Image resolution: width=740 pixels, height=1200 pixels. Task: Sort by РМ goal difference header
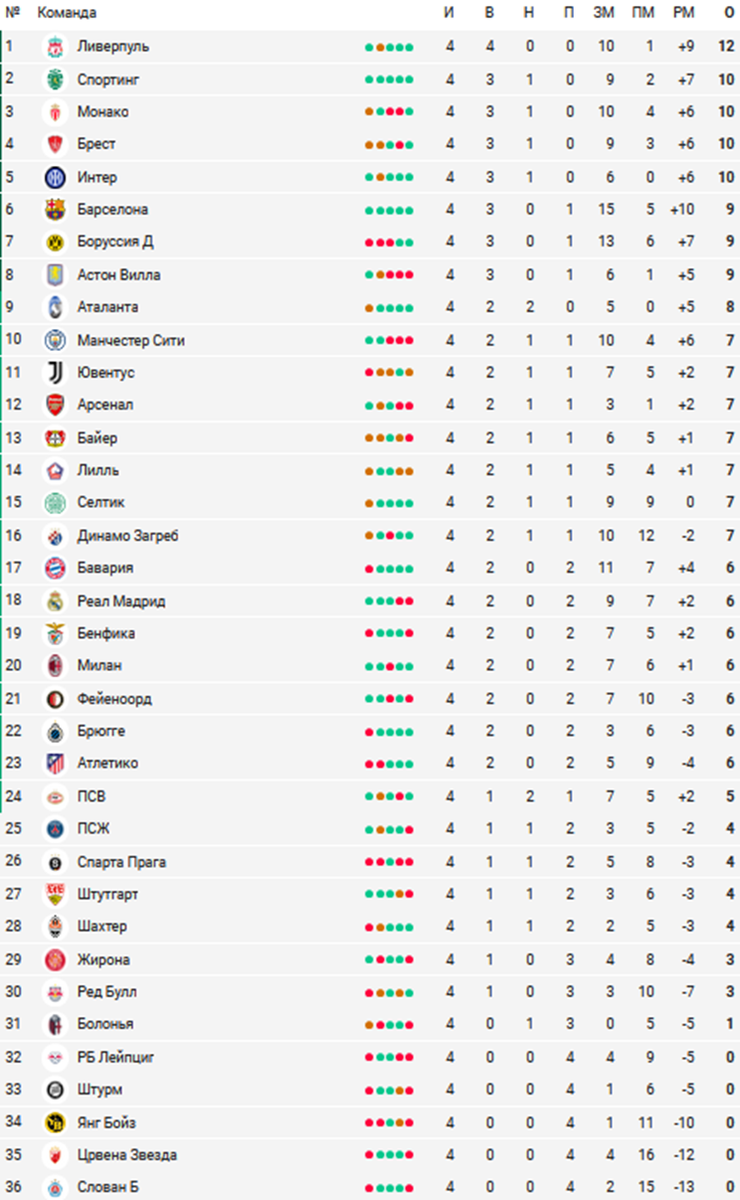684,13
